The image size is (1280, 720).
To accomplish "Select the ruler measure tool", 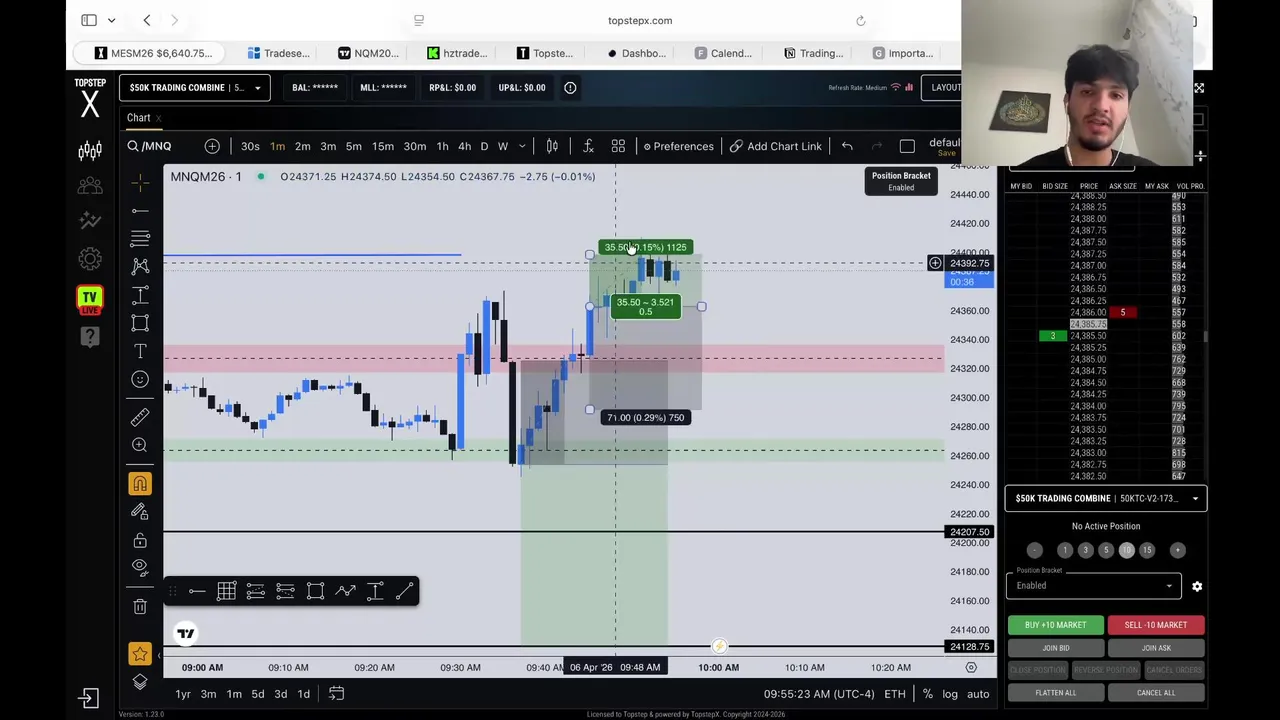I will [140, 417].
